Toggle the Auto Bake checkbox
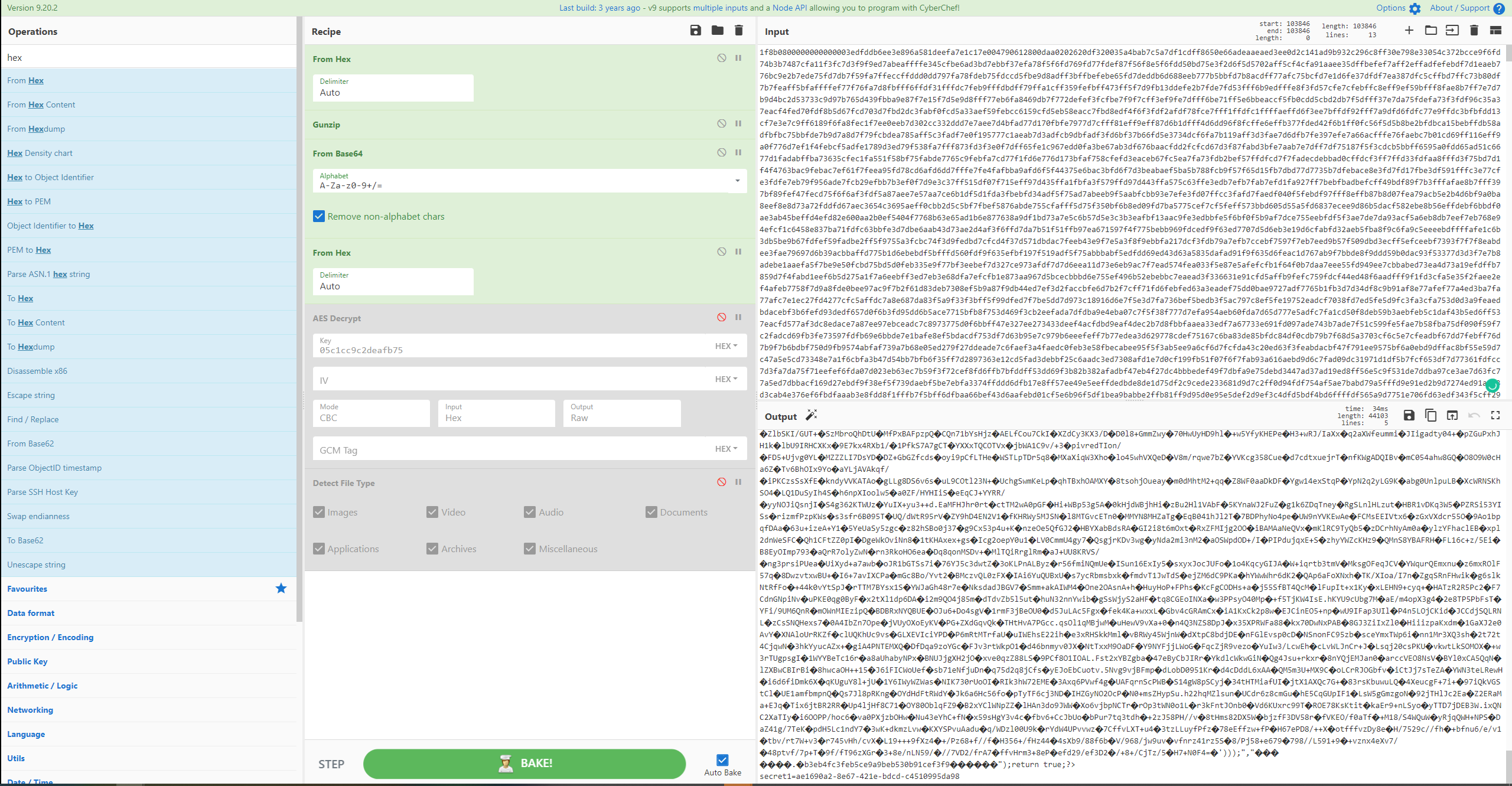 [x=722, y=760]
